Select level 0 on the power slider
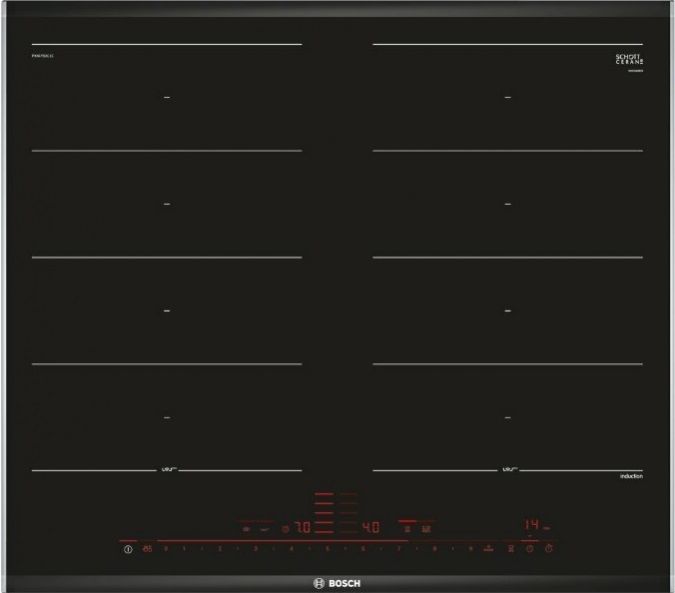 click(166, 549)
